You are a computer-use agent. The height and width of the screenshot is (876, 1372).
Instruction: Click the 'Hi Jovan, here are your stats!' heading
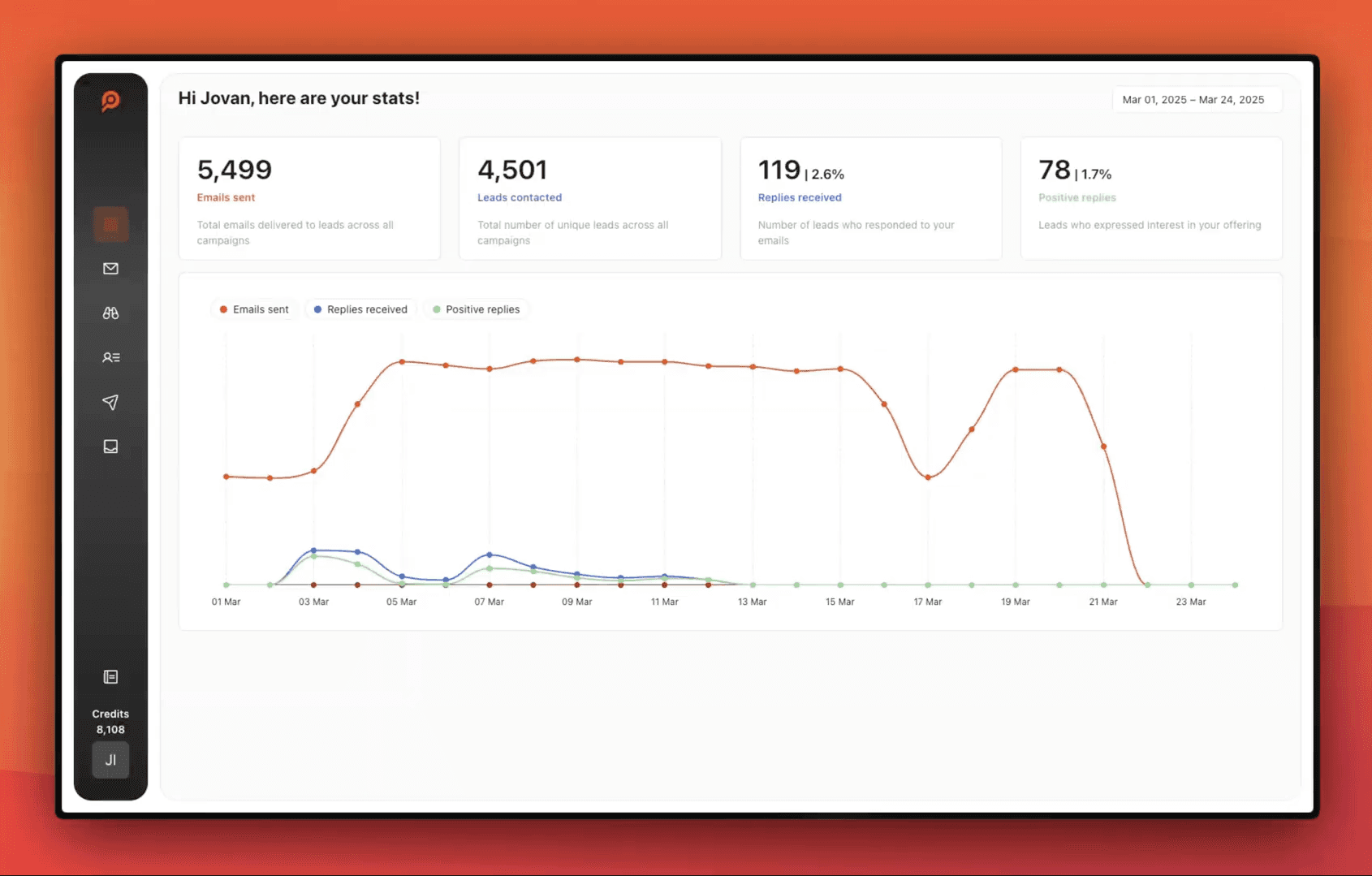[299, 98]
